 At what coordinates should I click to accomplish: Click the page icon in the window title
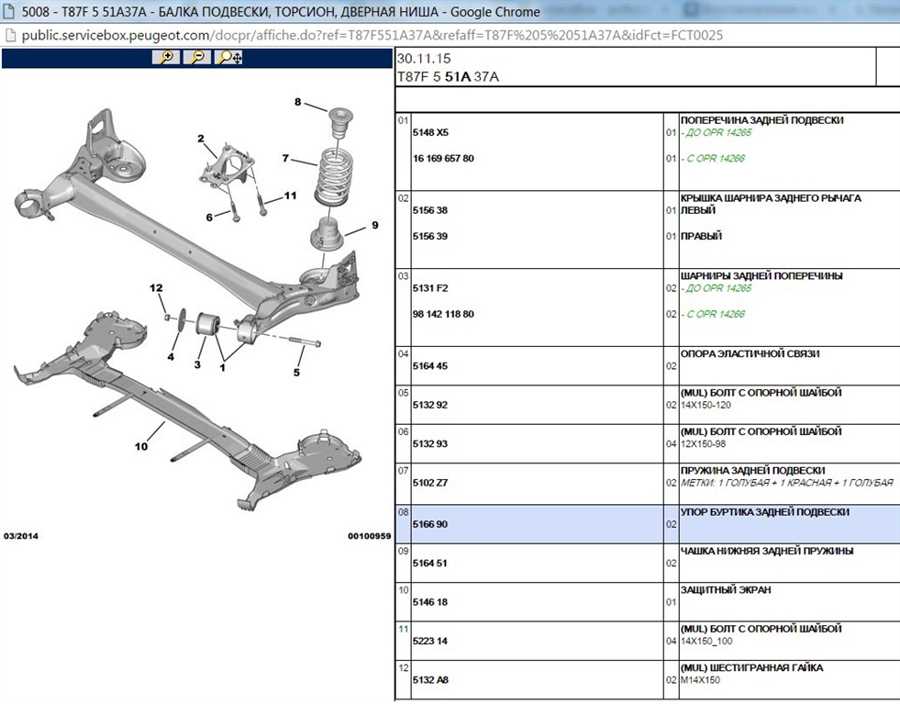(9, 11)
